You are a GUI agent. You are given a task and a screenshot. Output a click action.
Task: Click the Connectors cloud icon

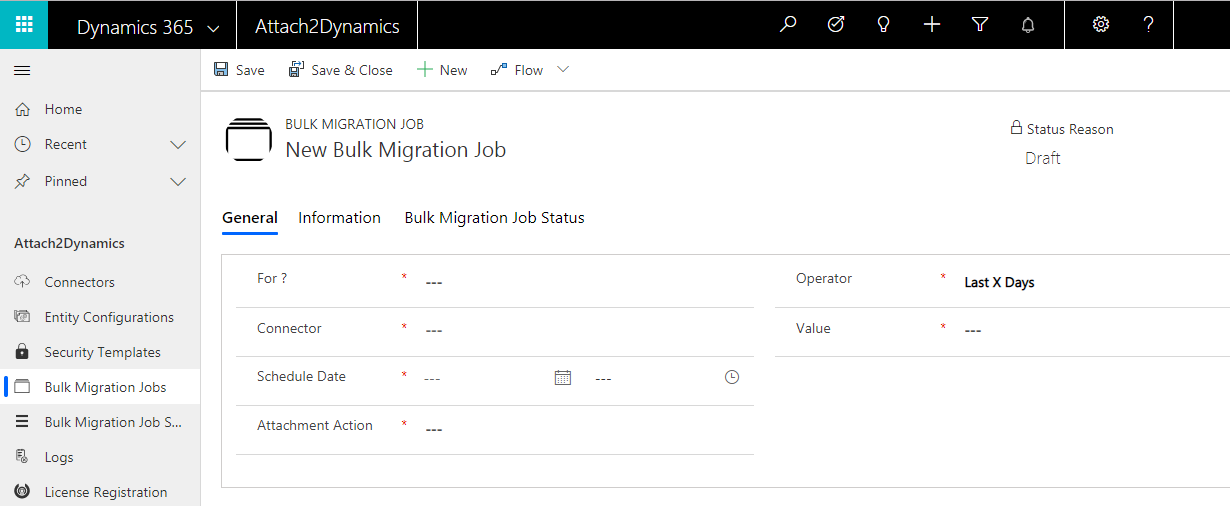(22, 282)
